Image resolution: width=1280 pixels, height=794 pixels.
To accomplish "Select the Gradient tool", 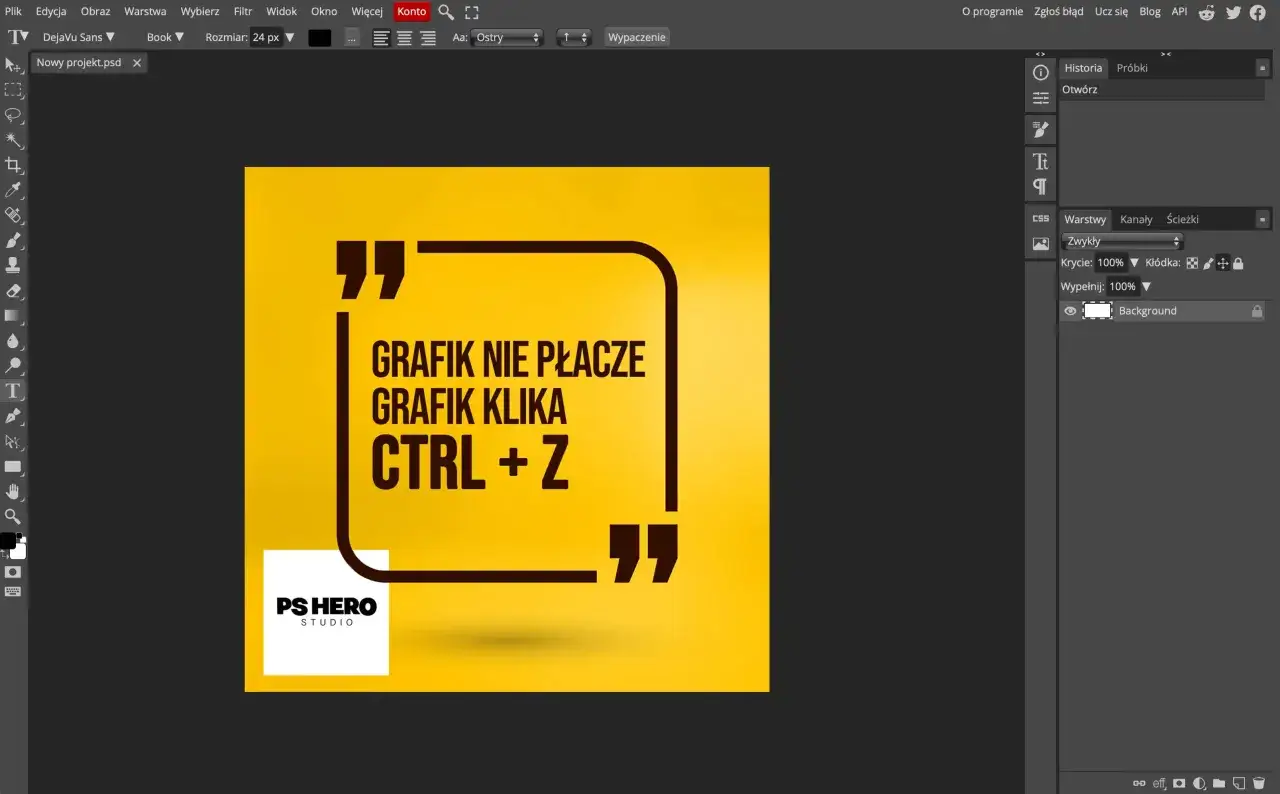I will (x=13, y=316).
